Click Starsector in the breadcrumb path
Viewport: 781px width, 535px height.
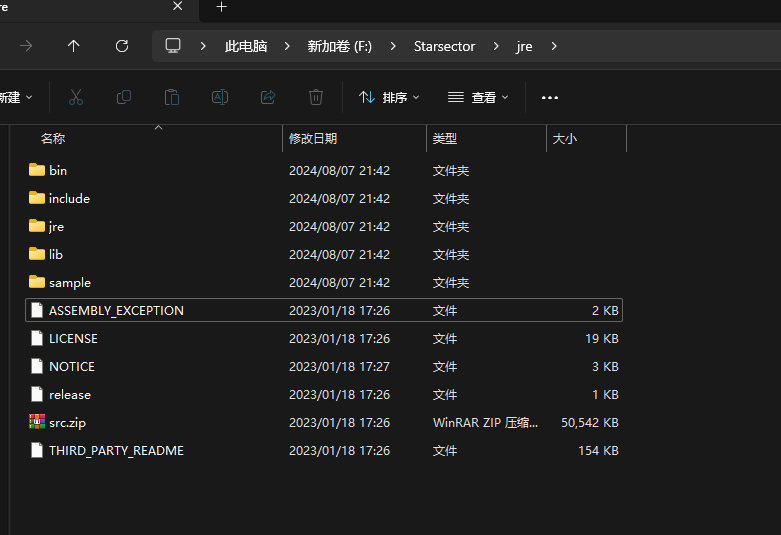(445, 46)
